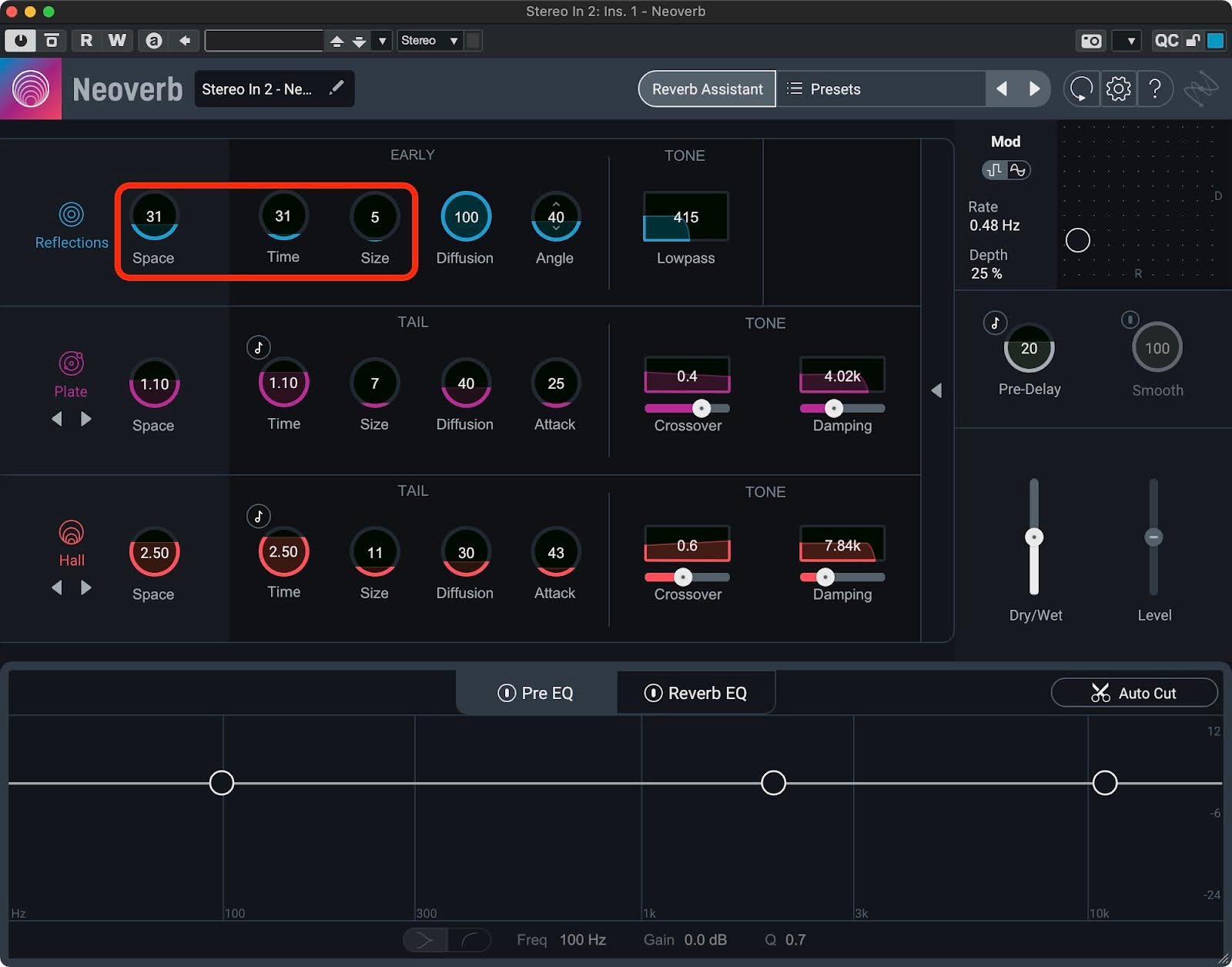Click the Lowpass 415 tone display

coord(685,217)
